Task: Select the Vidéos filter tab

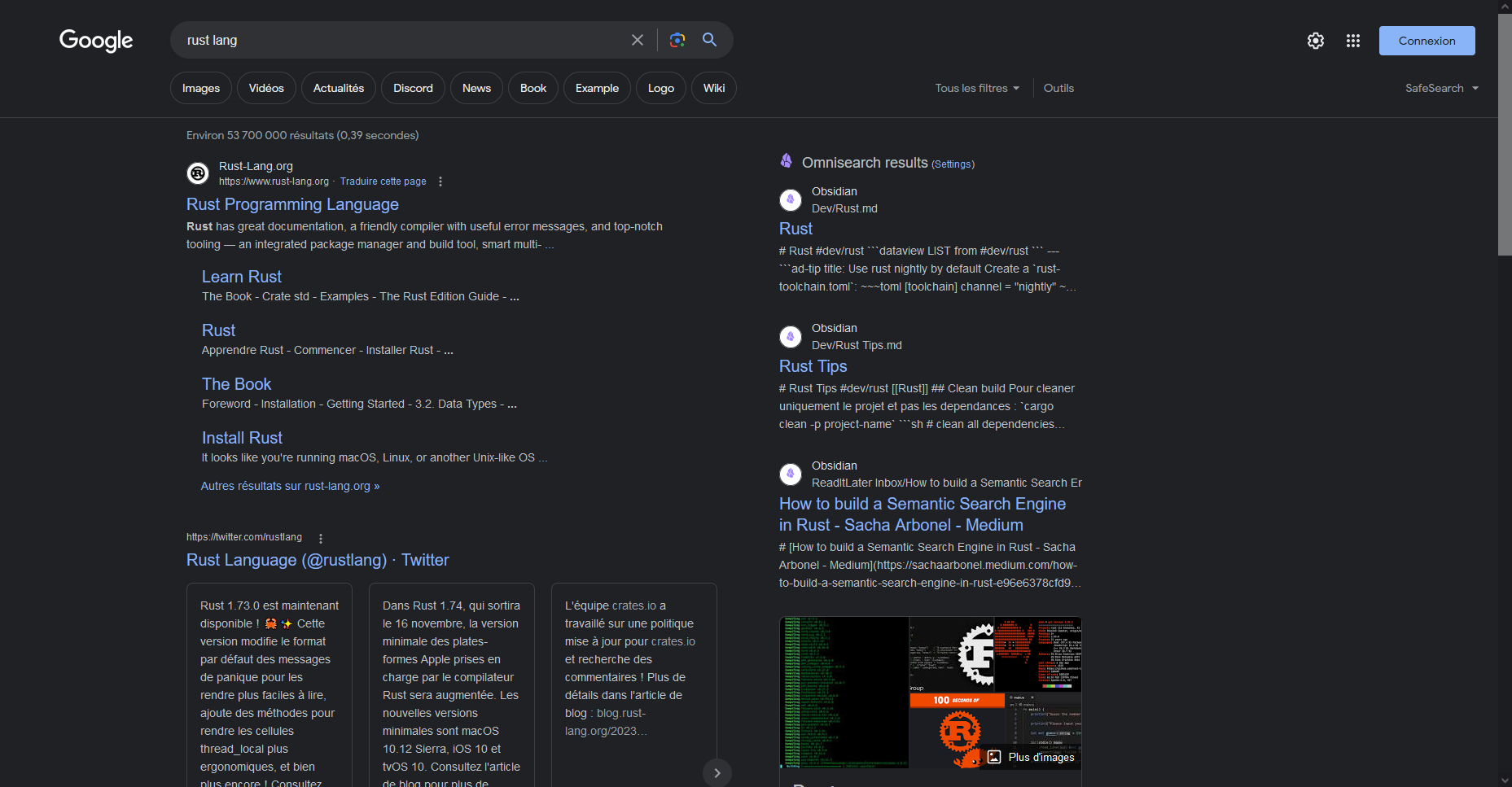Action: (x=266, y=88)
